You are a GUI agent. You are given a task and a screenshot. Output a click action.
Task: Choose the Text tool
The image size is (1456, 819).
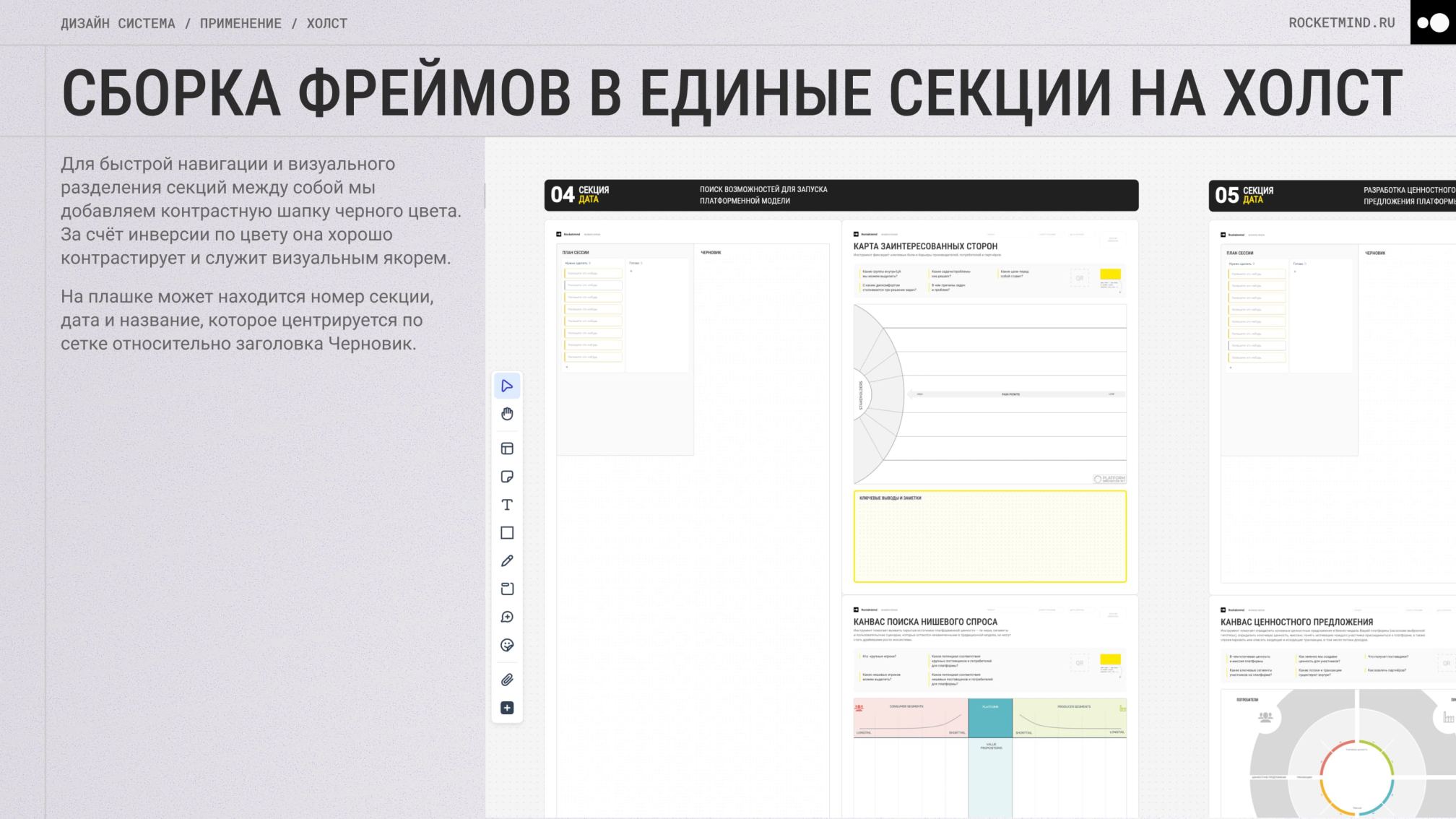click(507, 505)
